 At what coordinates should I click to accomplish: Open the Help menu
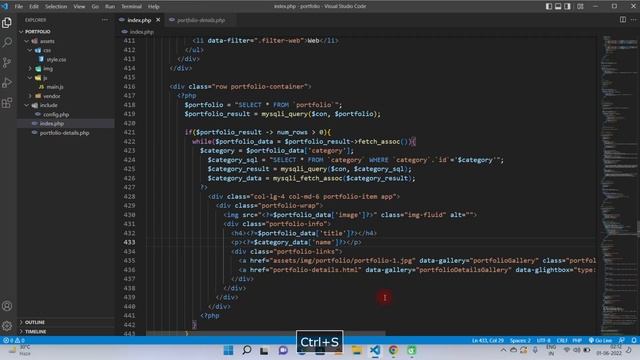pos(153,6)
